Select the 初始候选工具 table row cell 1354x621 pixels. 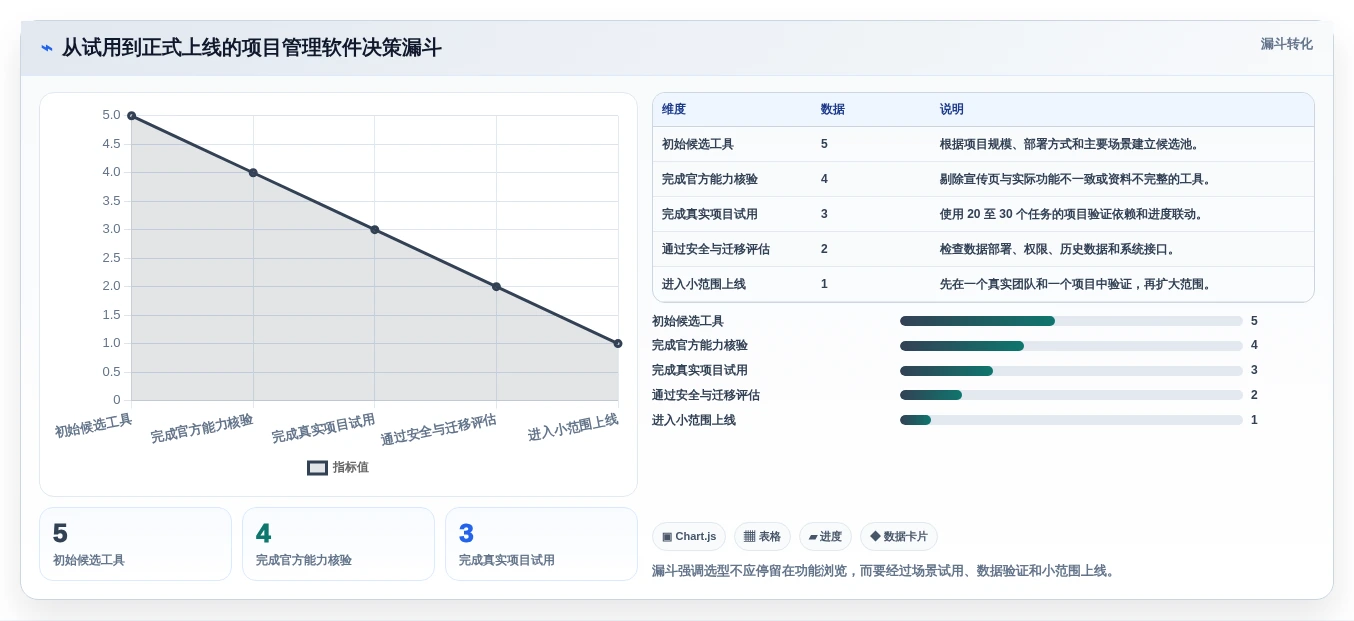click(698, 144)
